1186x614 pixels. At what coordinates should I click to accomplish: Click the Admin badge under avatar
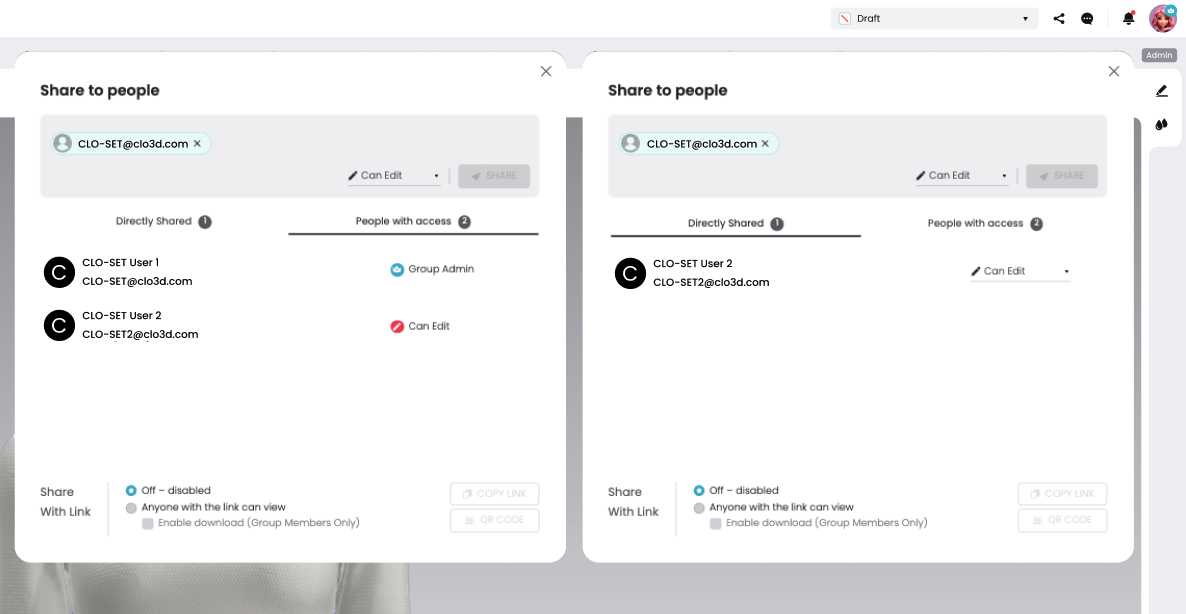tap(1159, 55)
